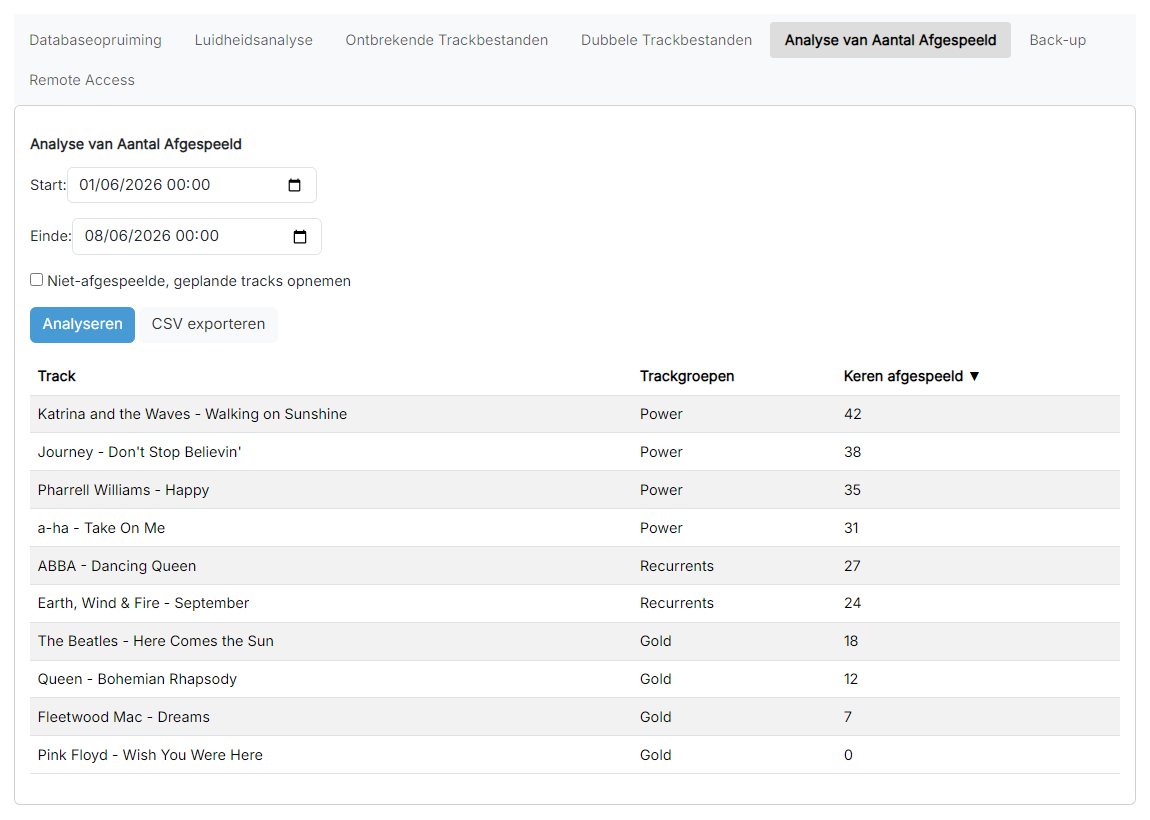Click Gold group of Queen row
Viewport: 1150px width, 820px height.
coord(656,679)
